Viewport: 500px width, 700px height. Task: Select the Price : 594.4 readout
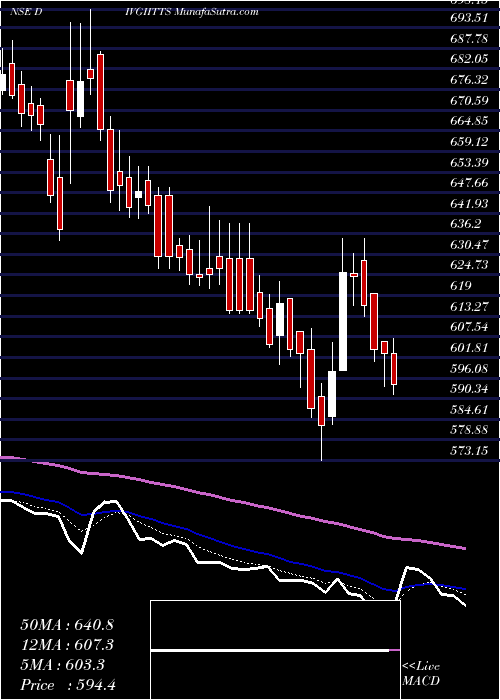[68, 685]
